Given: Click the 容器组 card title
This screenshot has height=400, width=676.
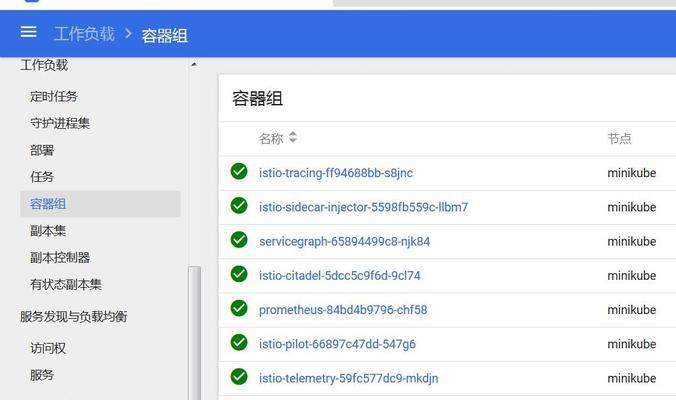Looking at the screenshot, I should (x=257, y=98).
